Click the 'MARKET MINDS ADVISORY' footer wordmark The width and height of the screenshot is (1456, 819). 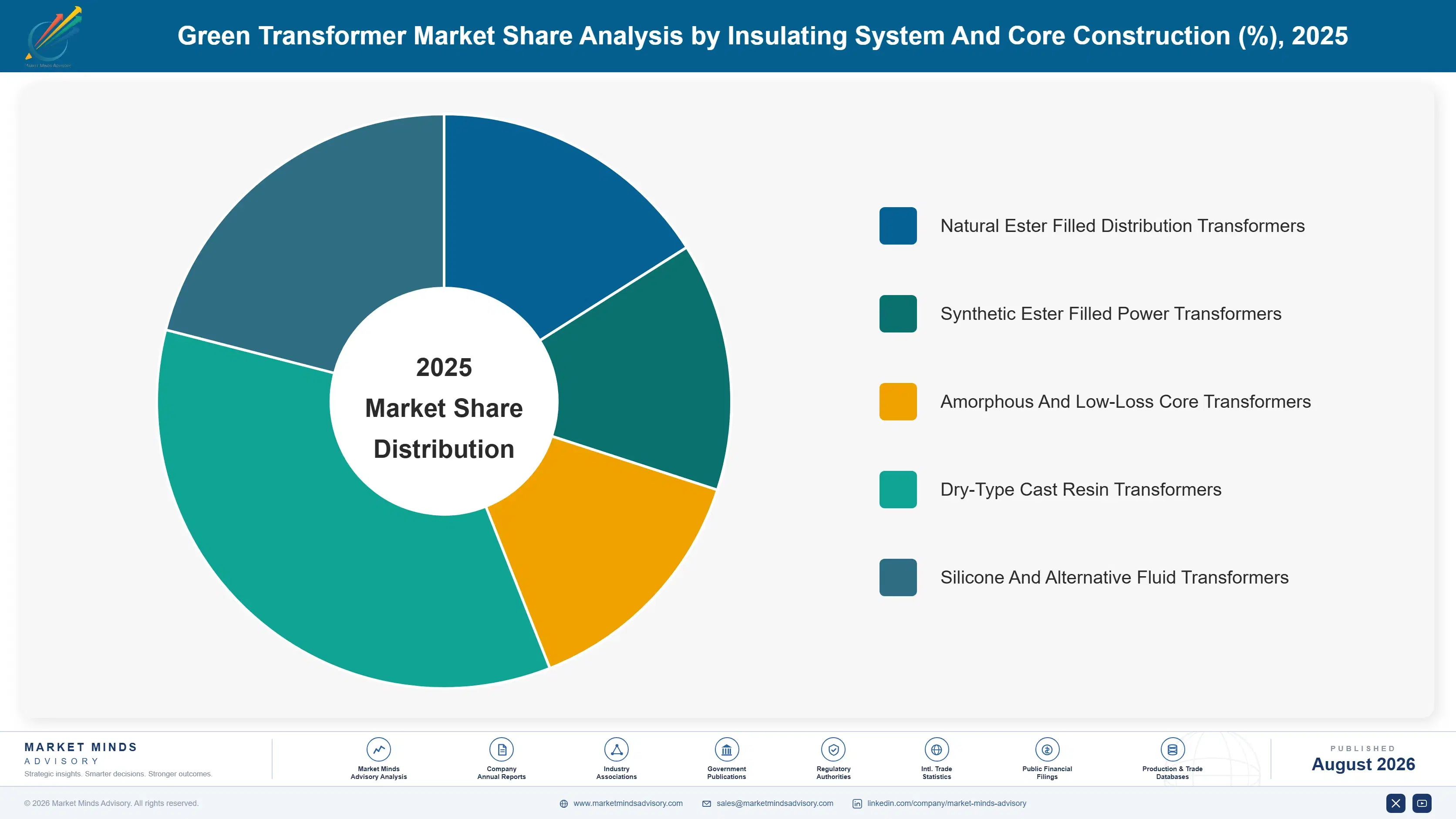[81, 753]
